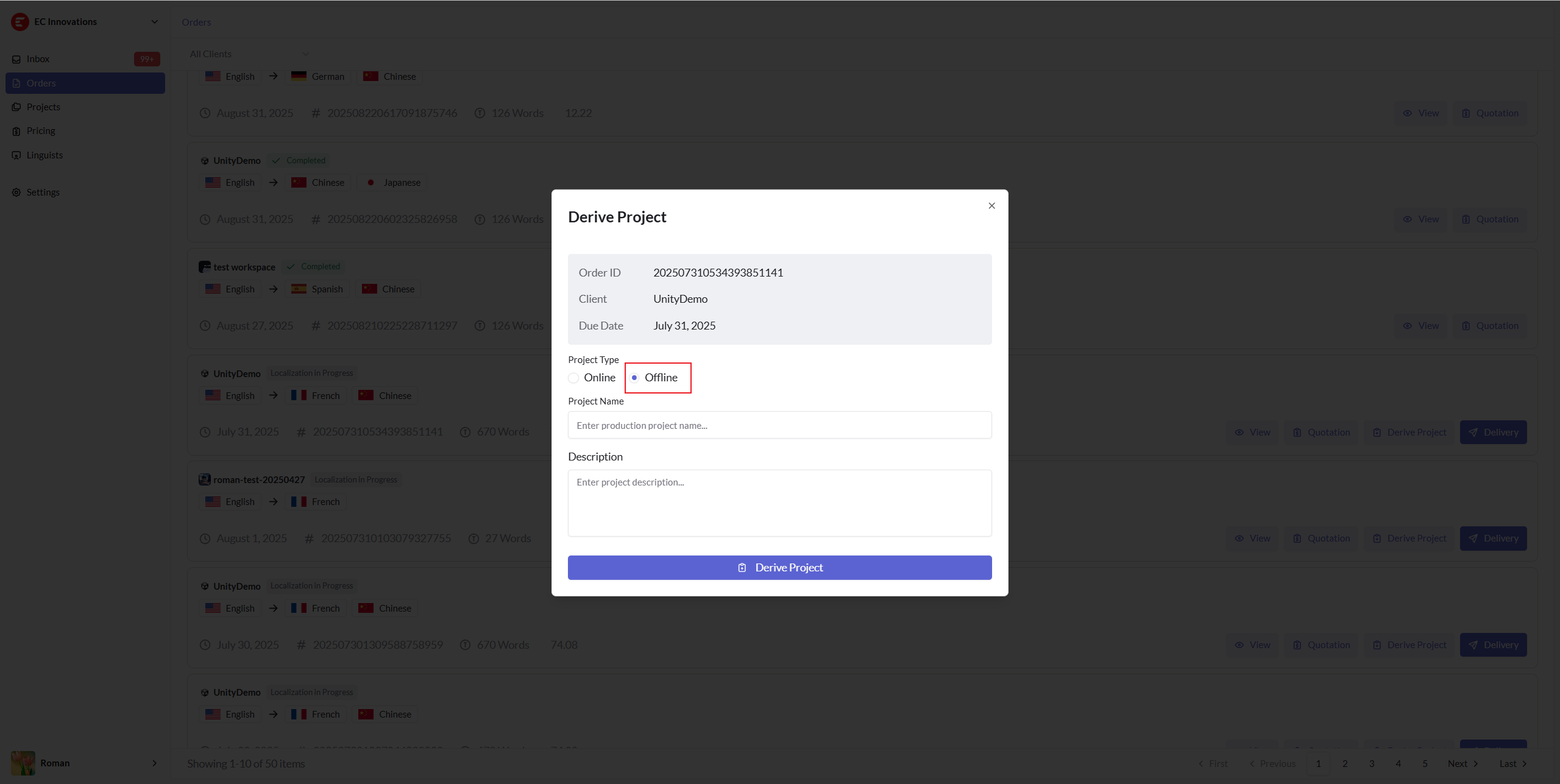Open Settings gear in sidebar
The height and width of the screenshot is (784, 1560).
click(x=16, y=192)
